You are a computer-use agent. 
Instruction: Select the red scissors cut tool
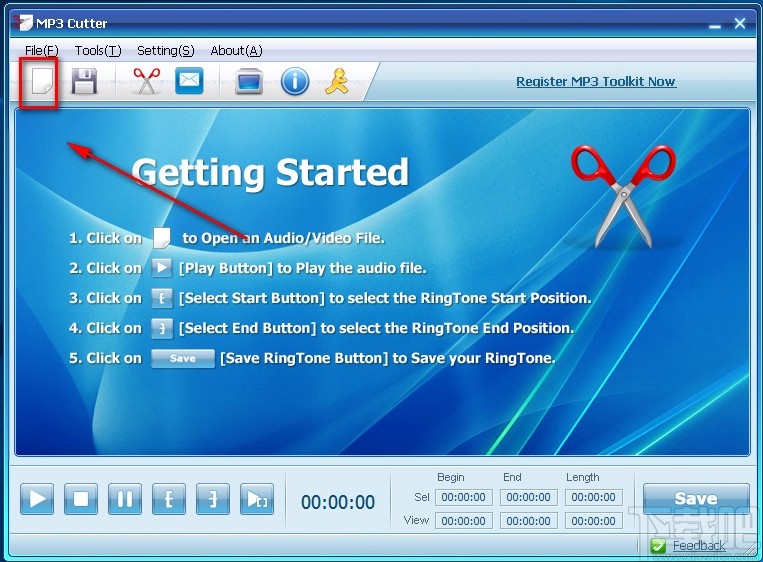tap(146, 81)
